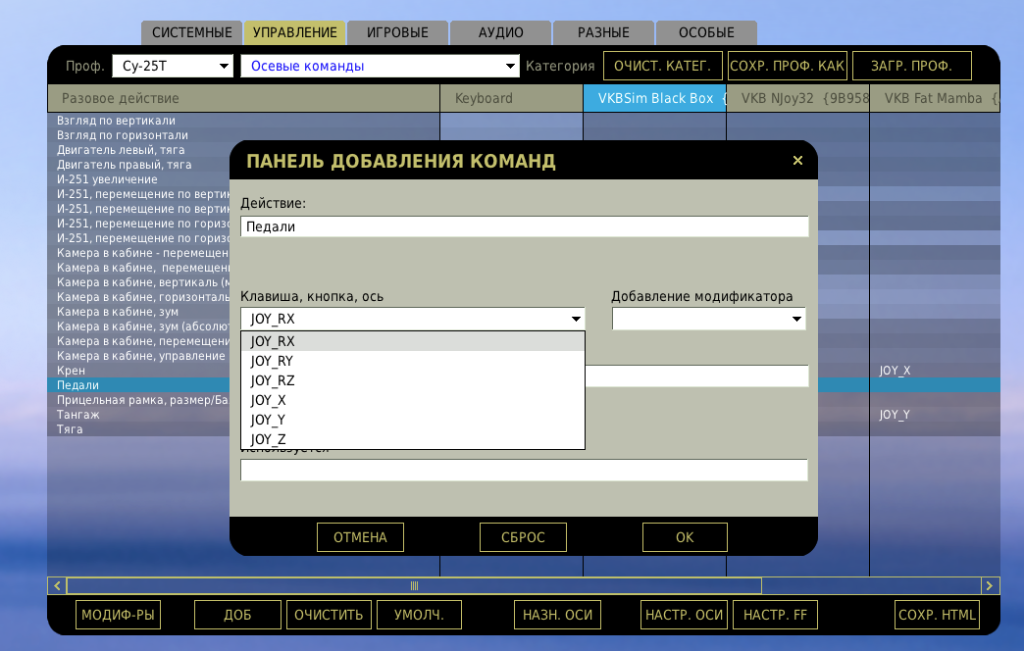Choose JOY_RZ in the open axis list
The width and height of the screenshot is (1024, 651).
click(272, 381)
